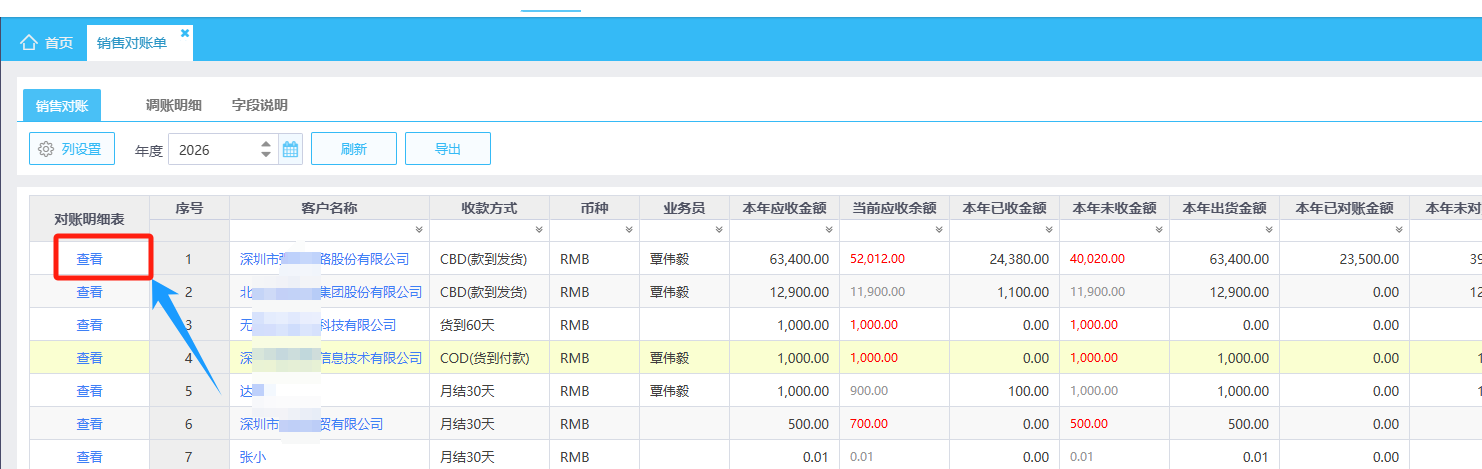
Task: Click the 对账明细表 column header
Action: coord(89,219)
